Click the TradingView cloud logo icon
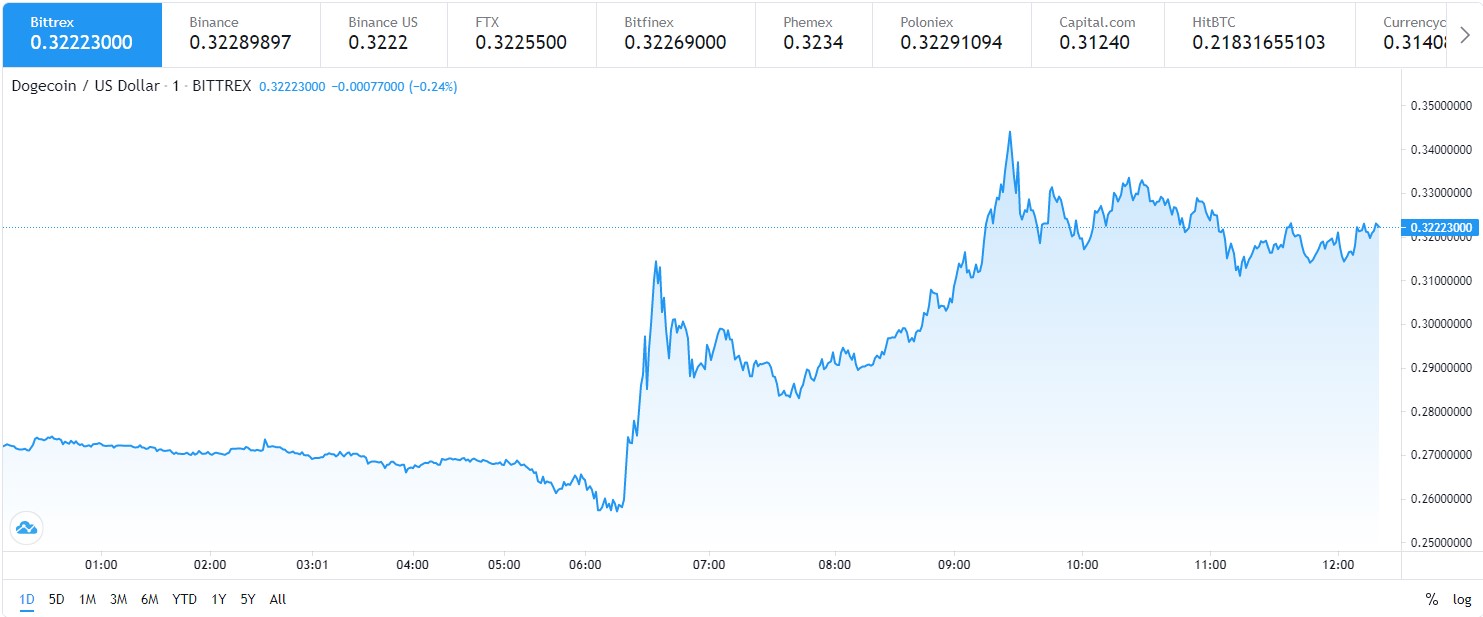Viewport: 1483px width, 617px height. [25, 528]
